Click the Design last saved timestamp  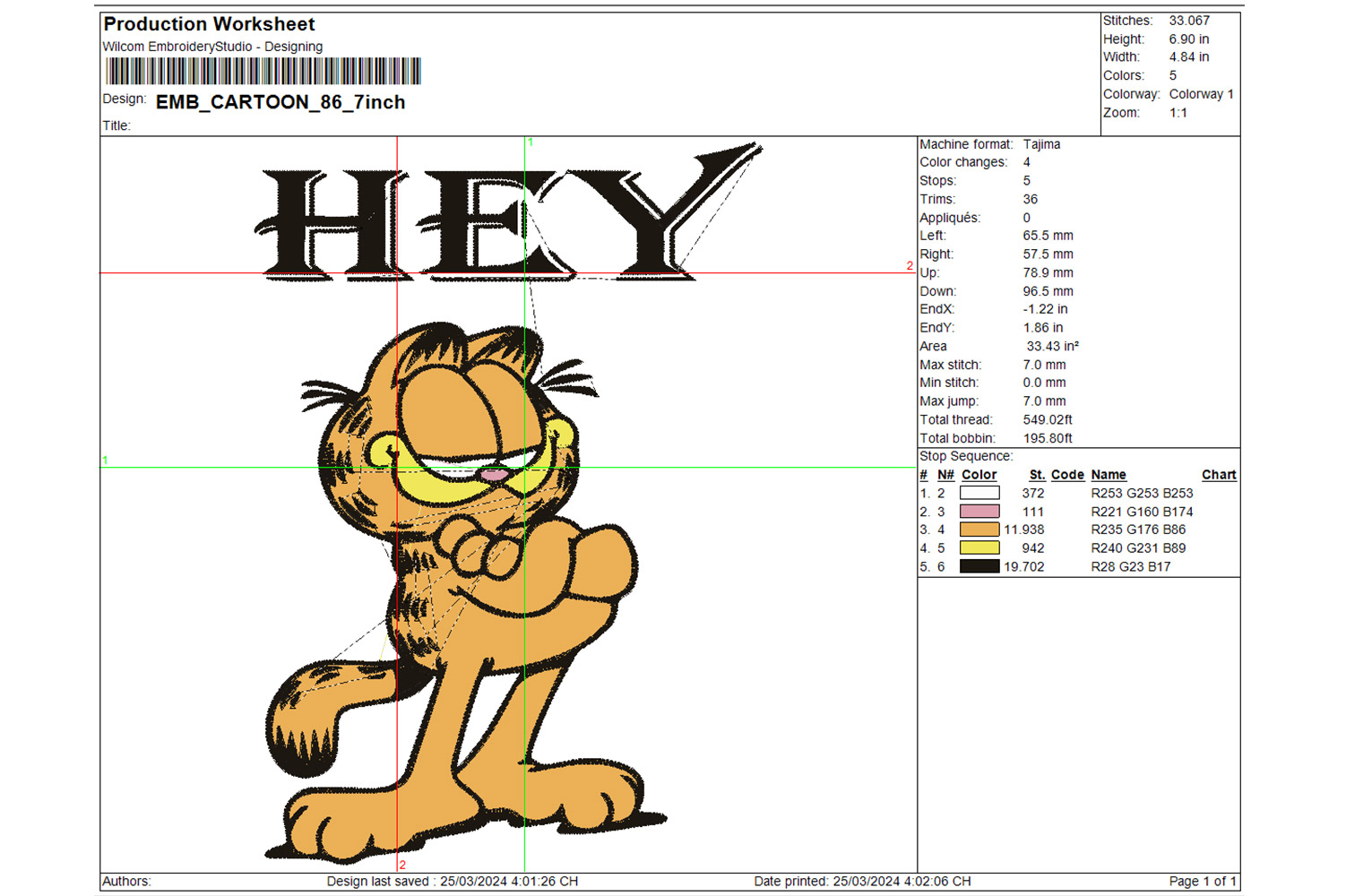point(453,882)
